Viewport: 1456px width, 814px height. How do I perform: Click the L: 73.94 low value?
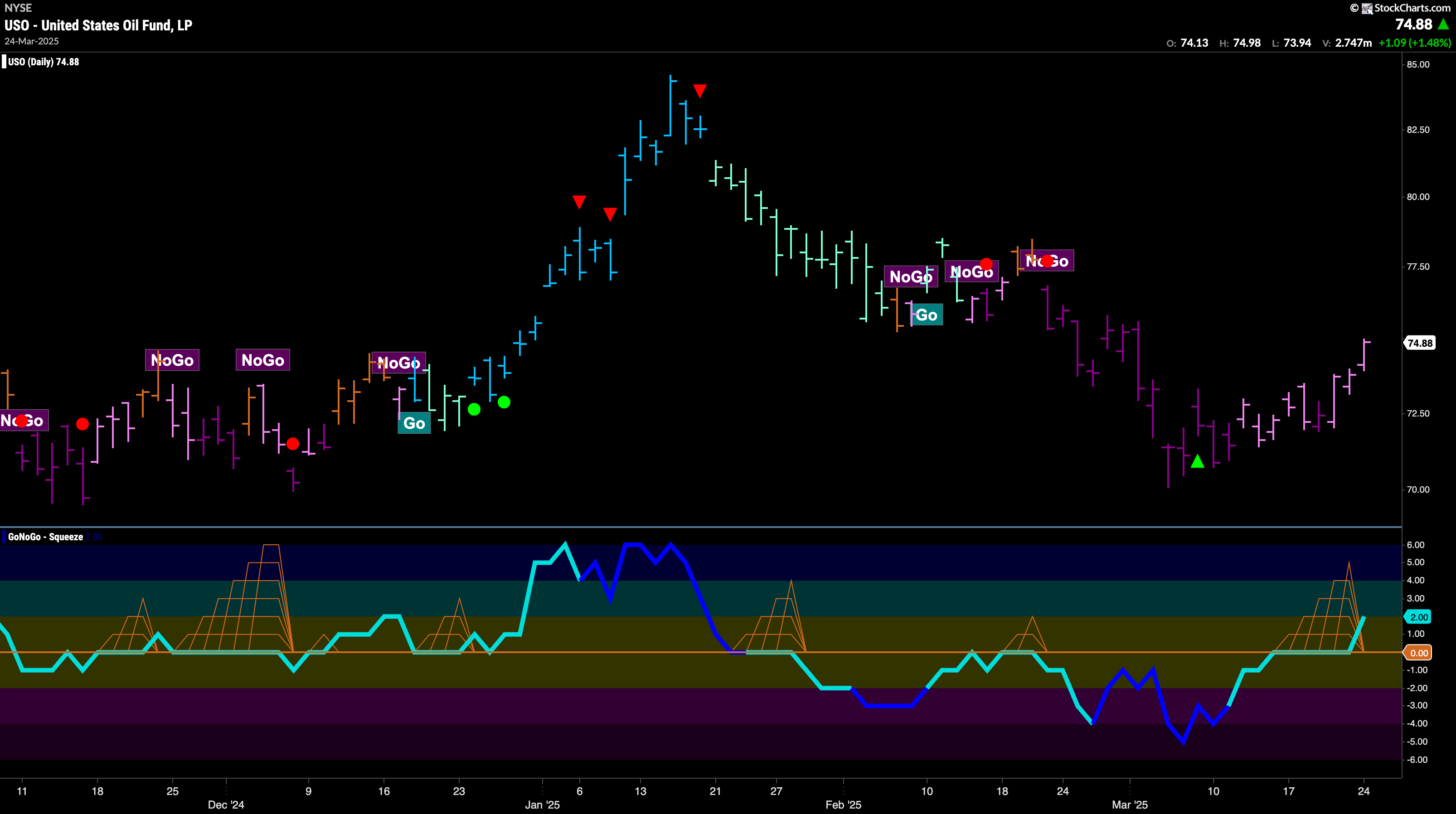click(1291, 43)
